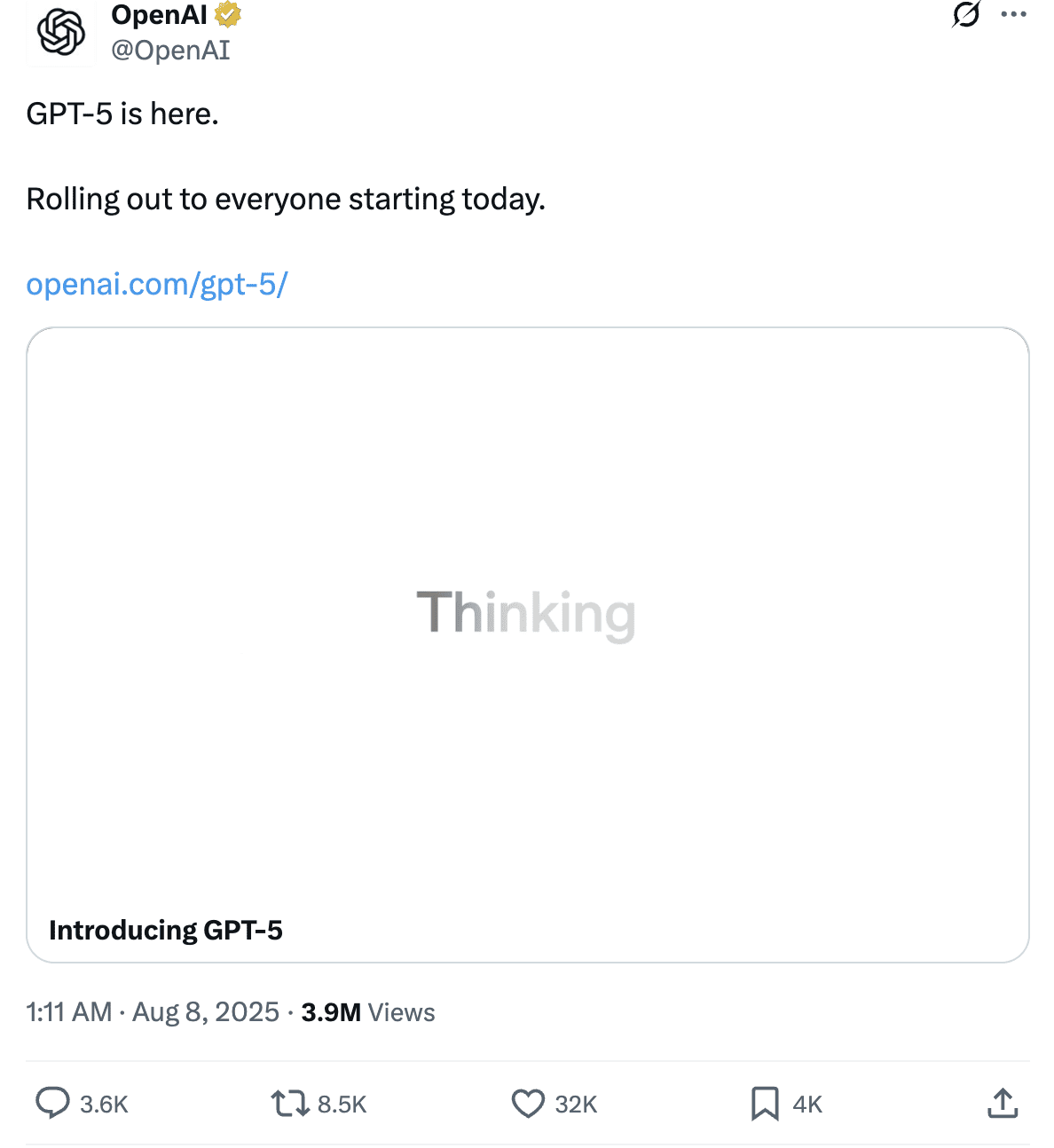Click the 3.9M Views count

(368, 1012)
